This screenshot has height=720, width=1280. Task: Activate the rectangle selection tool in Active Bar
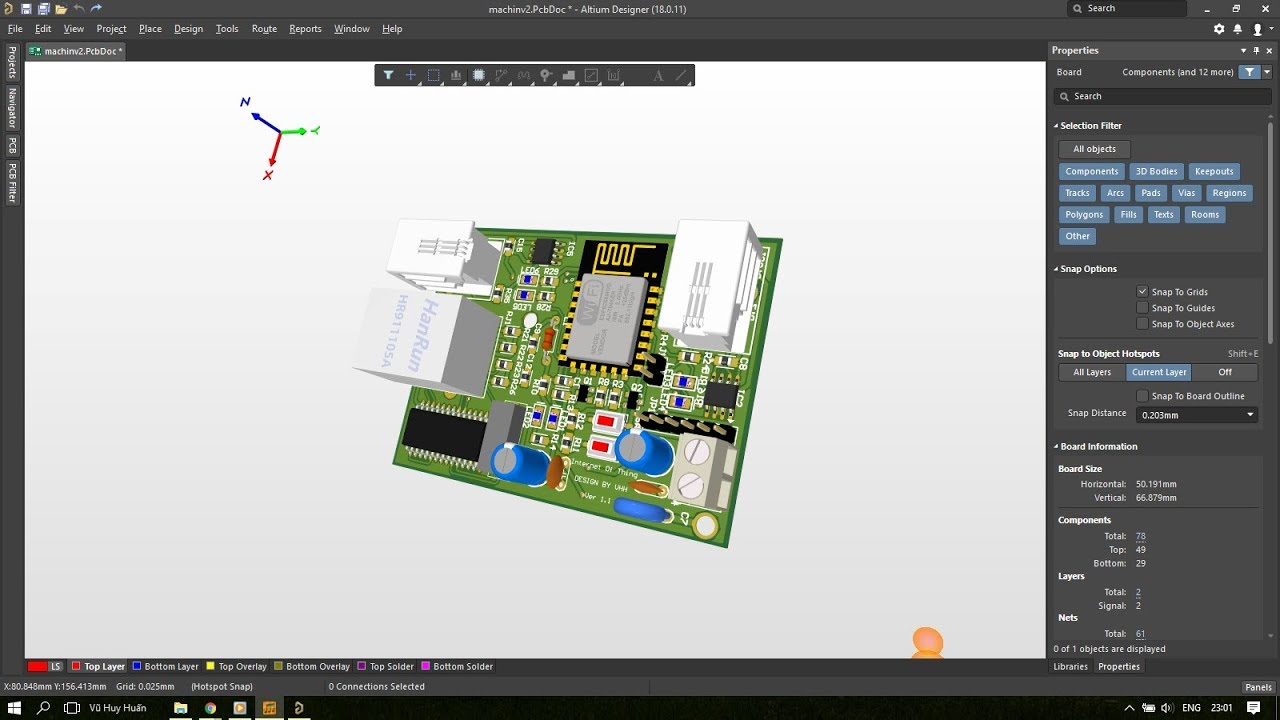pos(433,75)
